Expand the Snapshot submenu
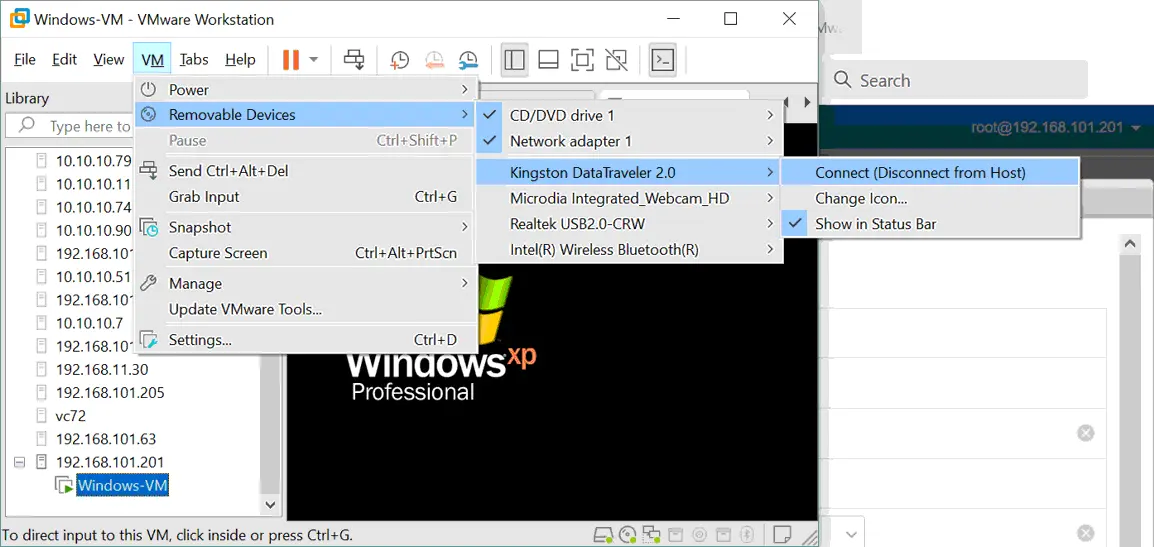 464,227
